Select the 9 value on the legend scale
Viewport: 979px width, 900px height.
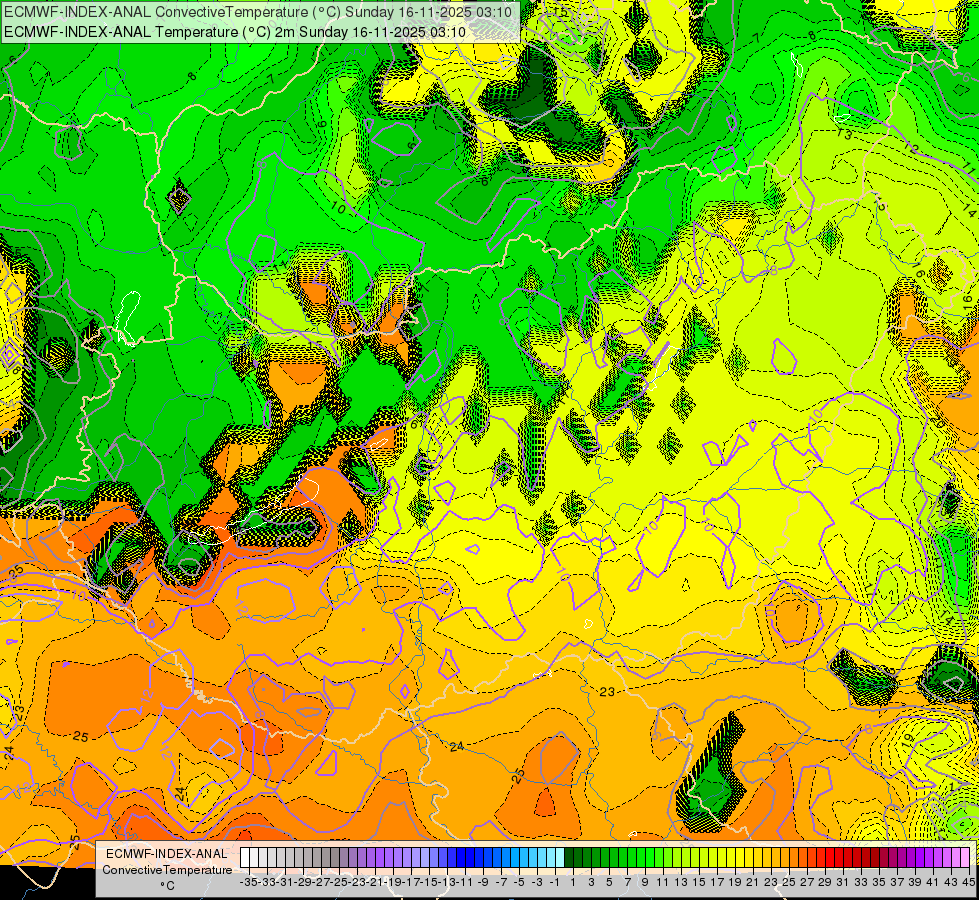[x=646, y=882]
